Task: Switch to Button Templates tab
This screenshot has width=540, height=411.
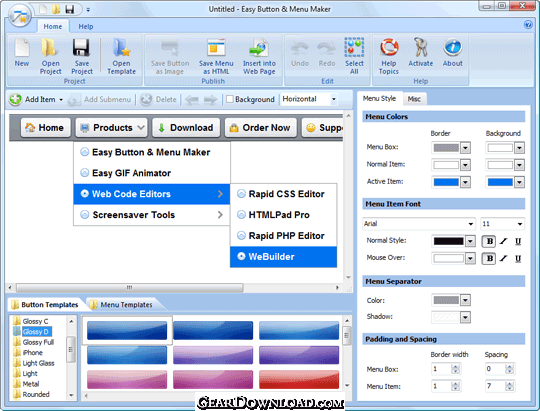Action: click(45, 305)
